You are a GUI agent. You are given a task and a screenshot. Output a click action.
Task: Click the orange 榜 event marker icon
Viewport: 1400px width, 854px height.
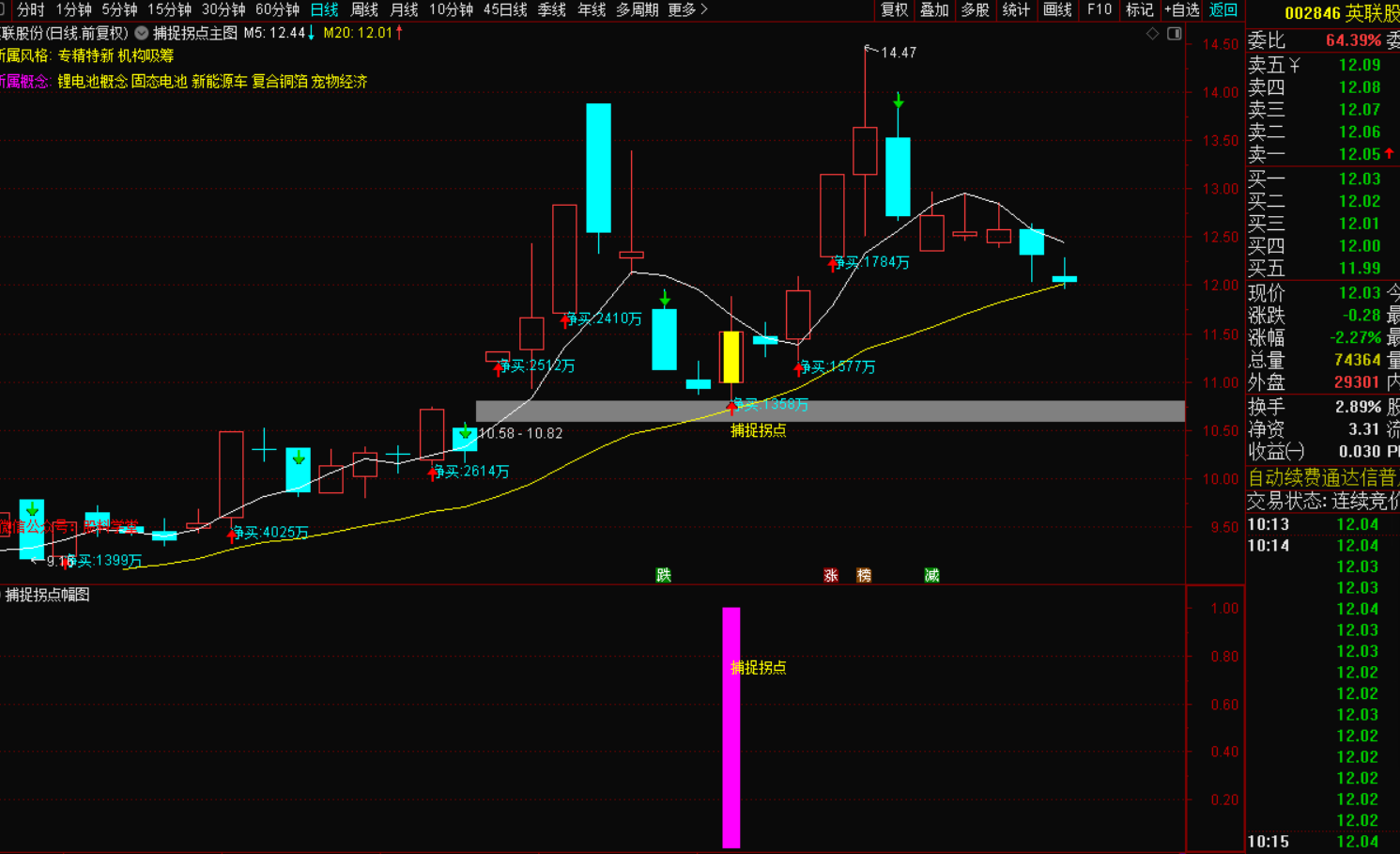864,575
